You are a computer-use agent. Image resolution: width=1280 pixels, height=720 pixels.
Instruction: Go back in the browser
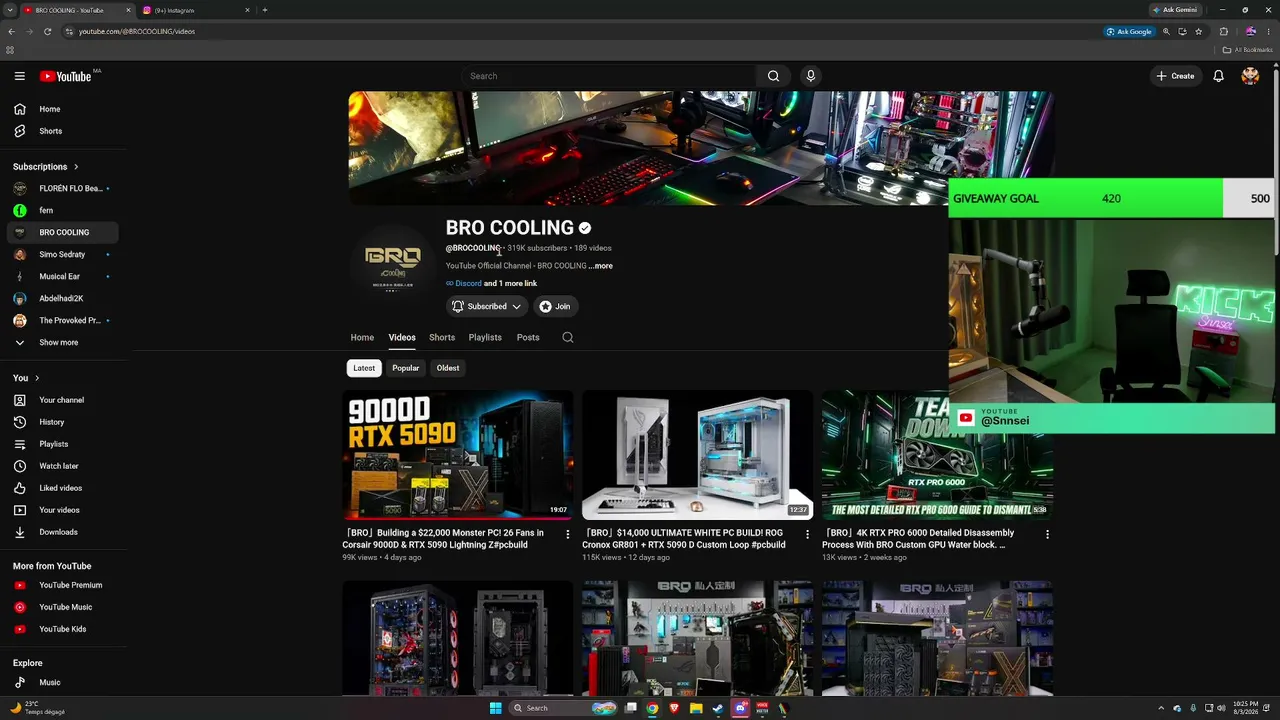tap(11, 31)
